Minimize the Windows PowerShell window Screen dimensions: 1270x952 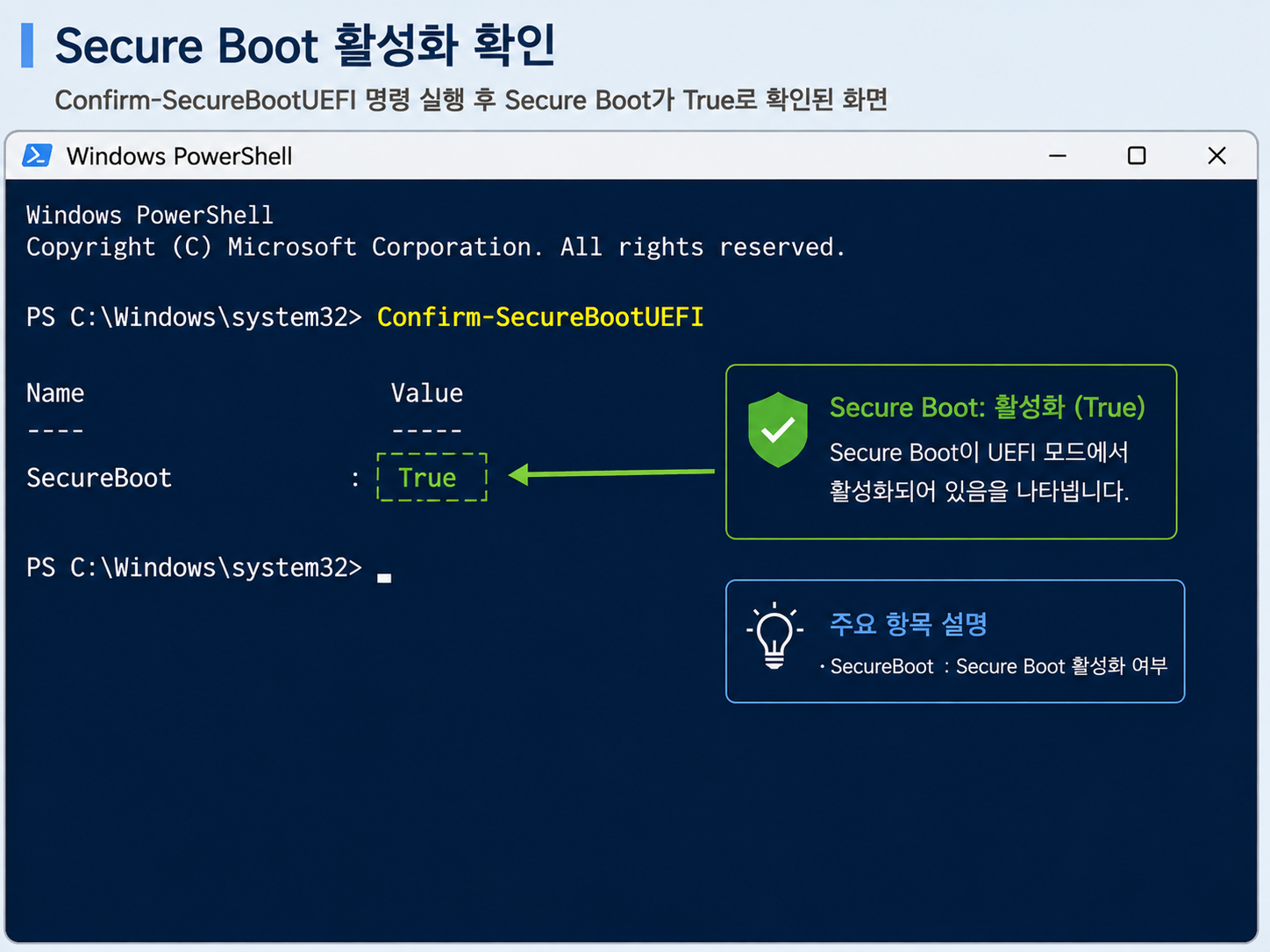(1058, 156)
